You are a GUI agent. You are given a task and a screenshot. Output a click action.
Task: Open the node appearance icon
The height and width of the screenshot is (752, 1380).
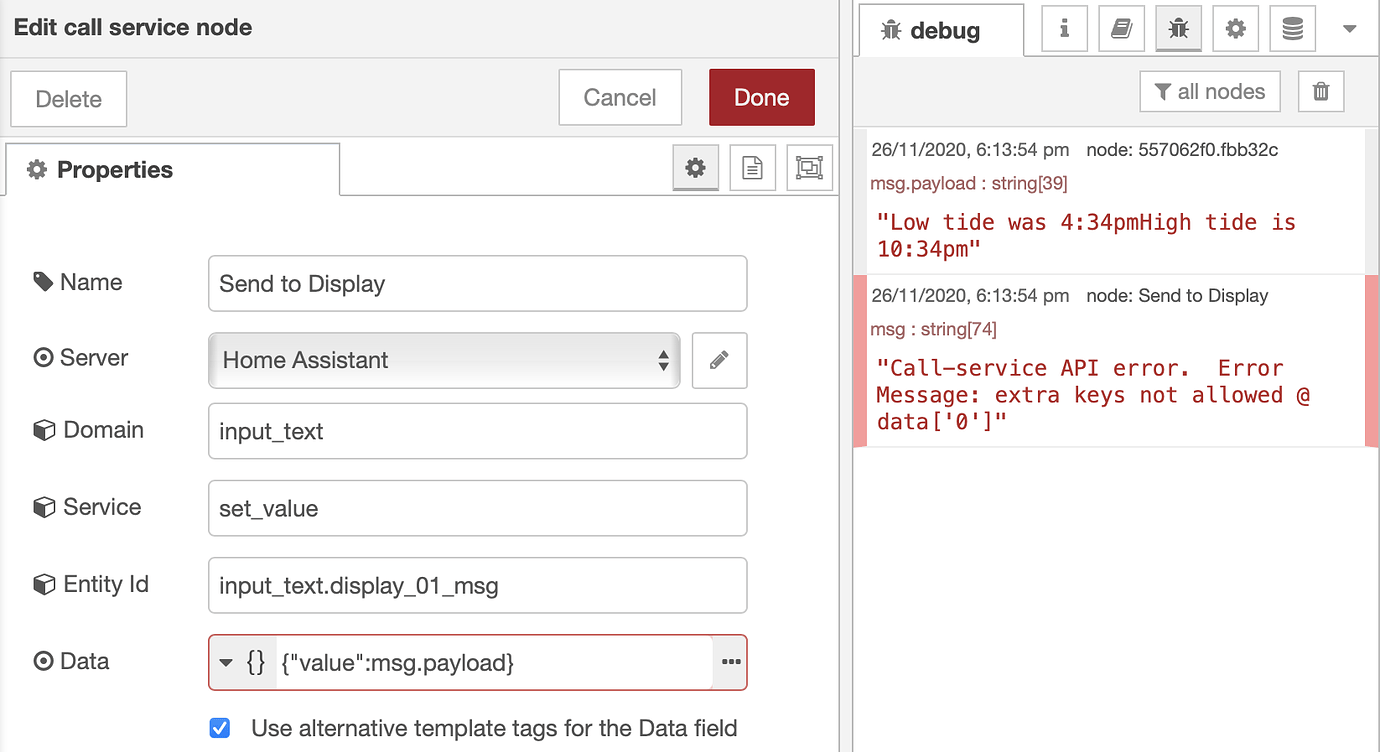(808, 169)
